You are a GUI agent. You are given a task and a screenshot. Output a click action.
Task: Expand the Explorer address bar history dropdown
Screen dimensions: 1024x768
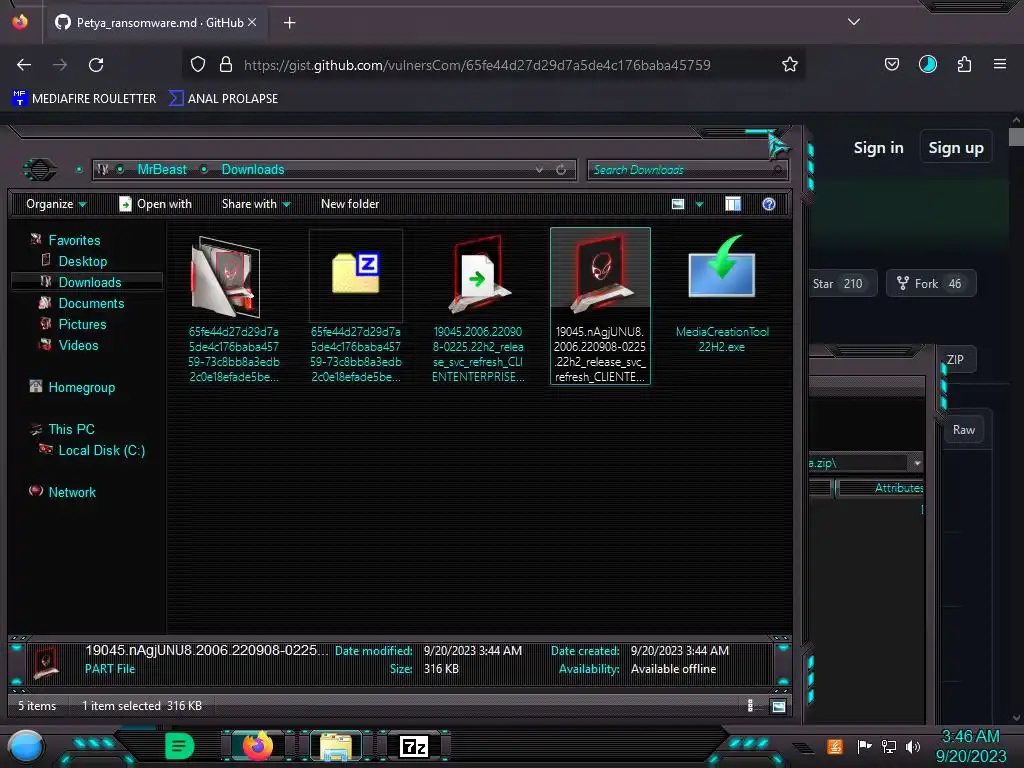(539, 170)
